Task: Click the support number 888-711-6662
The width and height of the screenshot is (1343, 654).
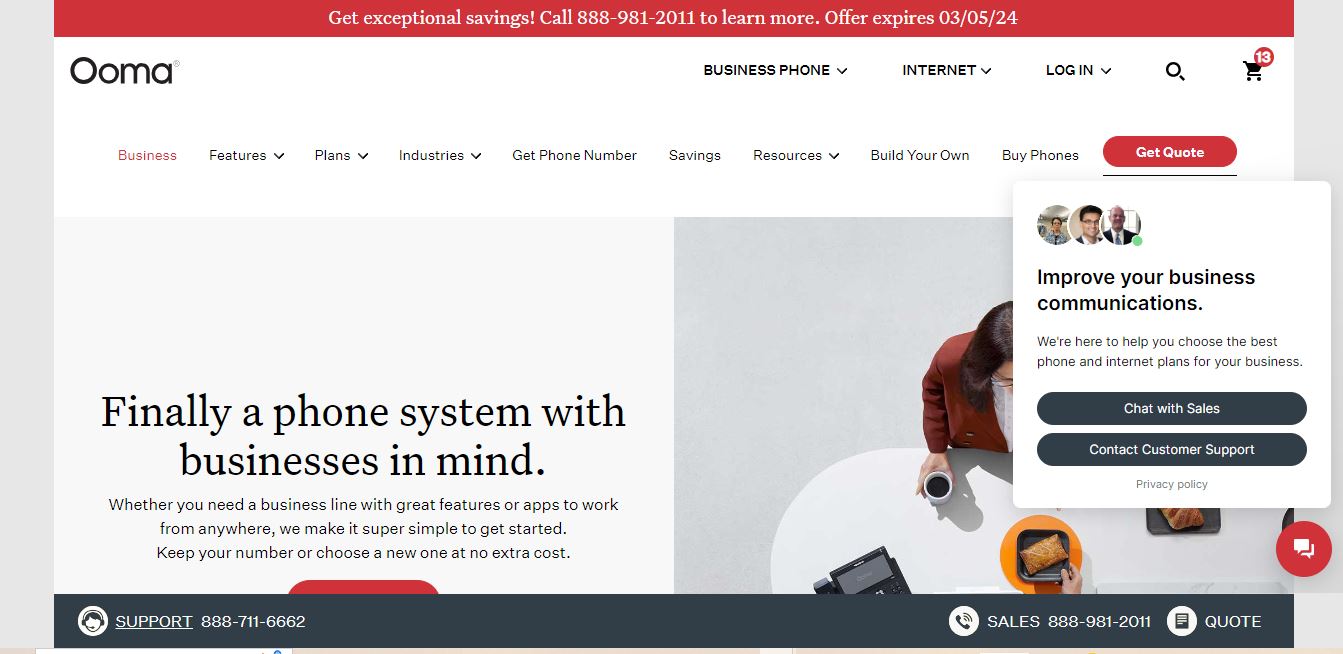Action: click(x=253, y=621)
